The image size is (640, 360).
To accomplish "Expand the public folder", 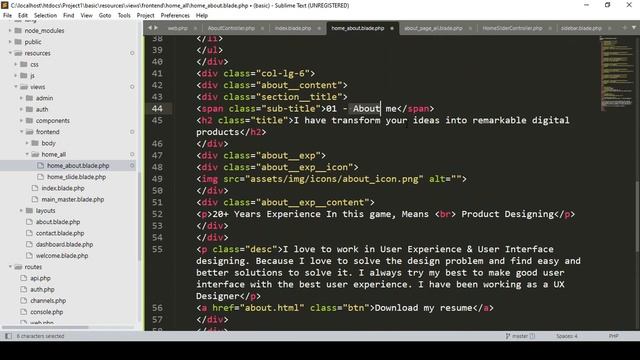I will [10, 42].
